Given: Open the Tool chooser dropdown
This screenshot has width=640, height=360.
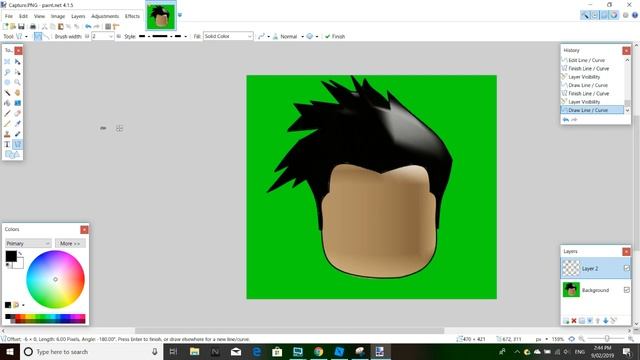Looking at the screenshot, I should [x=22, y=36].
